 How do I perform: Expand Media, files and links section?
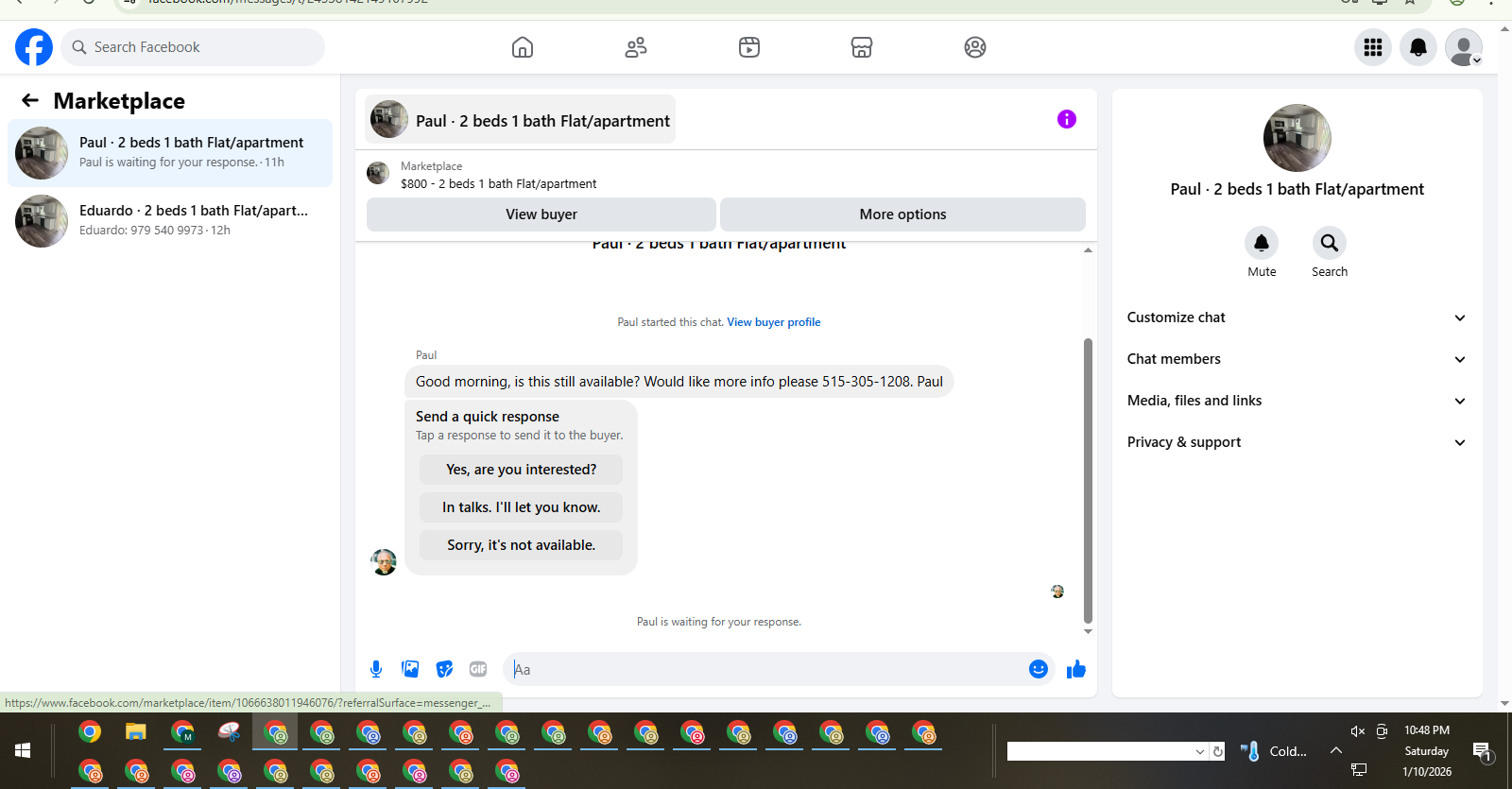pos(1297,401)
